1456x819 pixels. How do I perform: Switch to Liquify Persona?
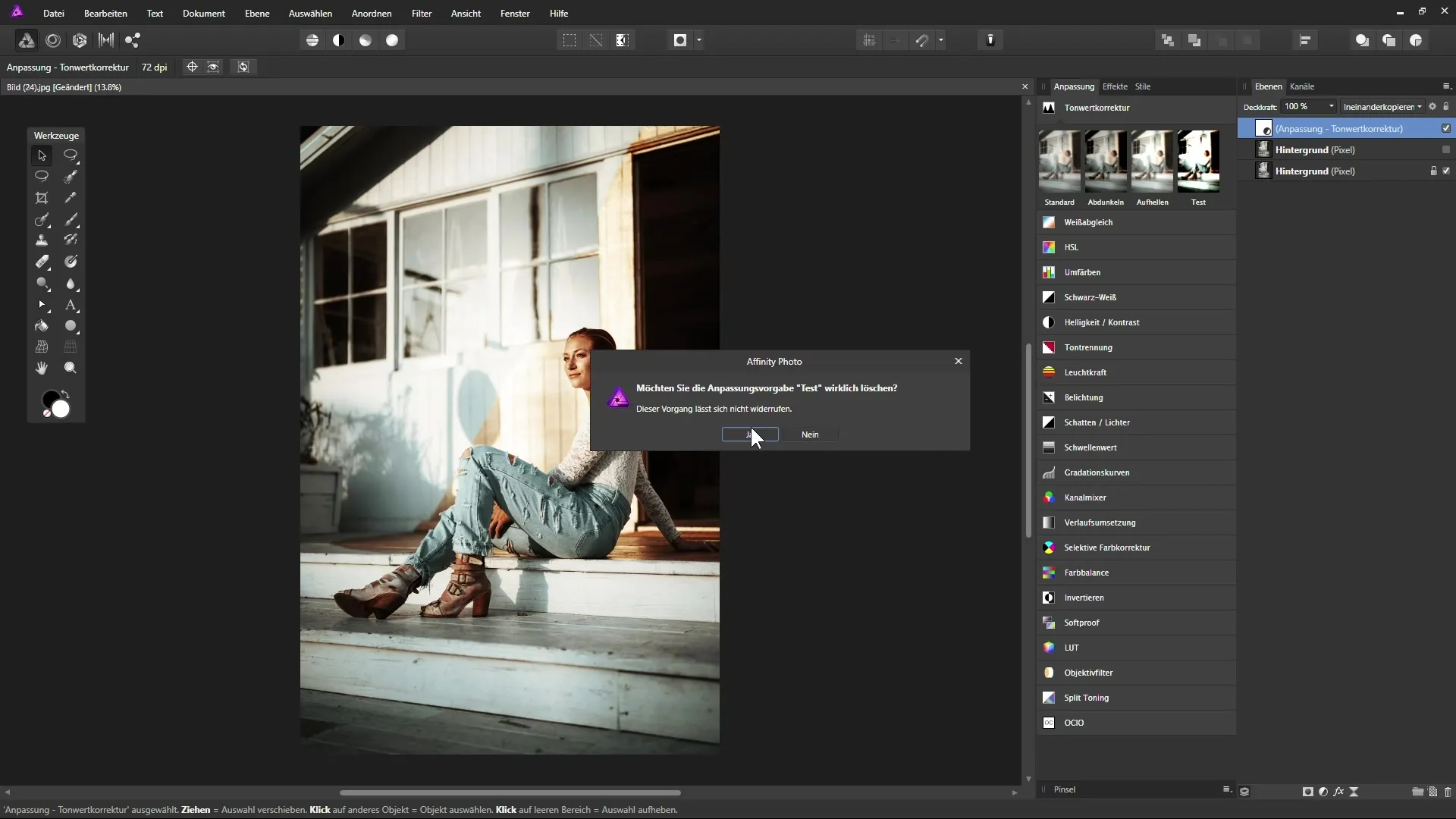53,40
